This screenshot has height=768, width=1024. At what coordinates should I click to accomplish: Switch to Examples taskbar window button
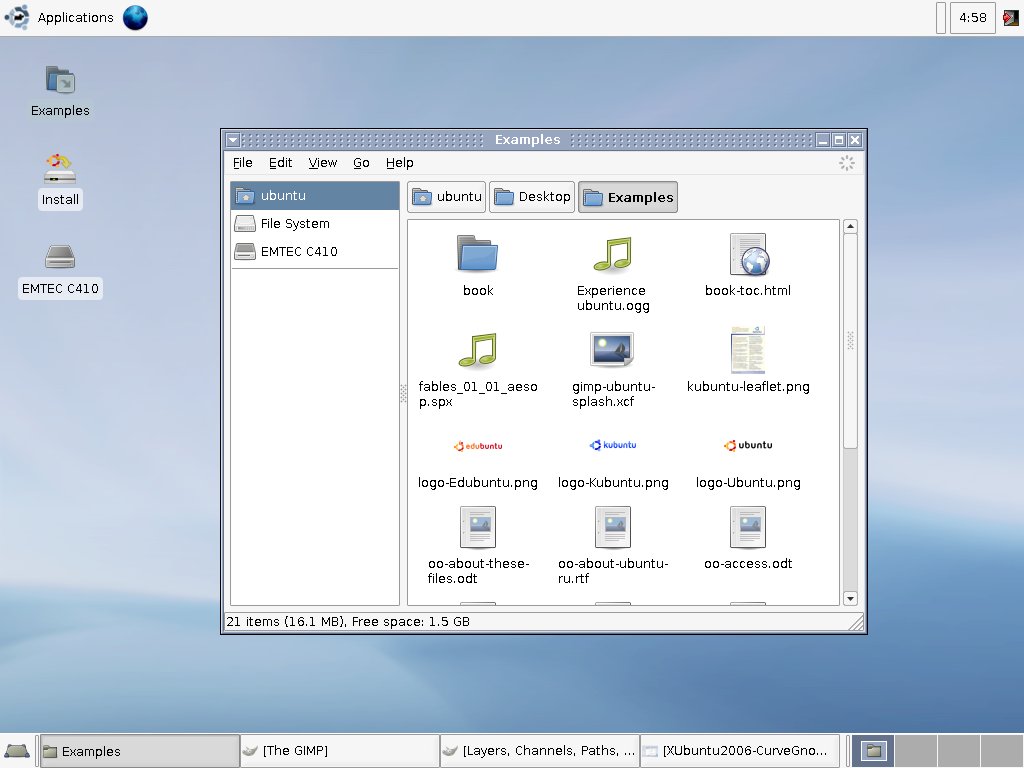click(x=140, y=751)
